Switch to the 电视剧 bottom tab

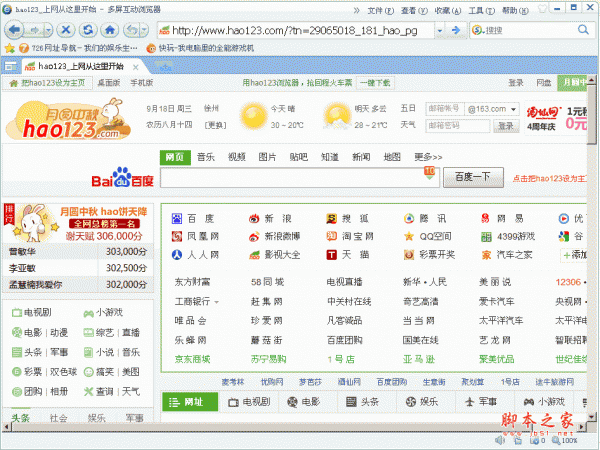[x=249, y=402]
